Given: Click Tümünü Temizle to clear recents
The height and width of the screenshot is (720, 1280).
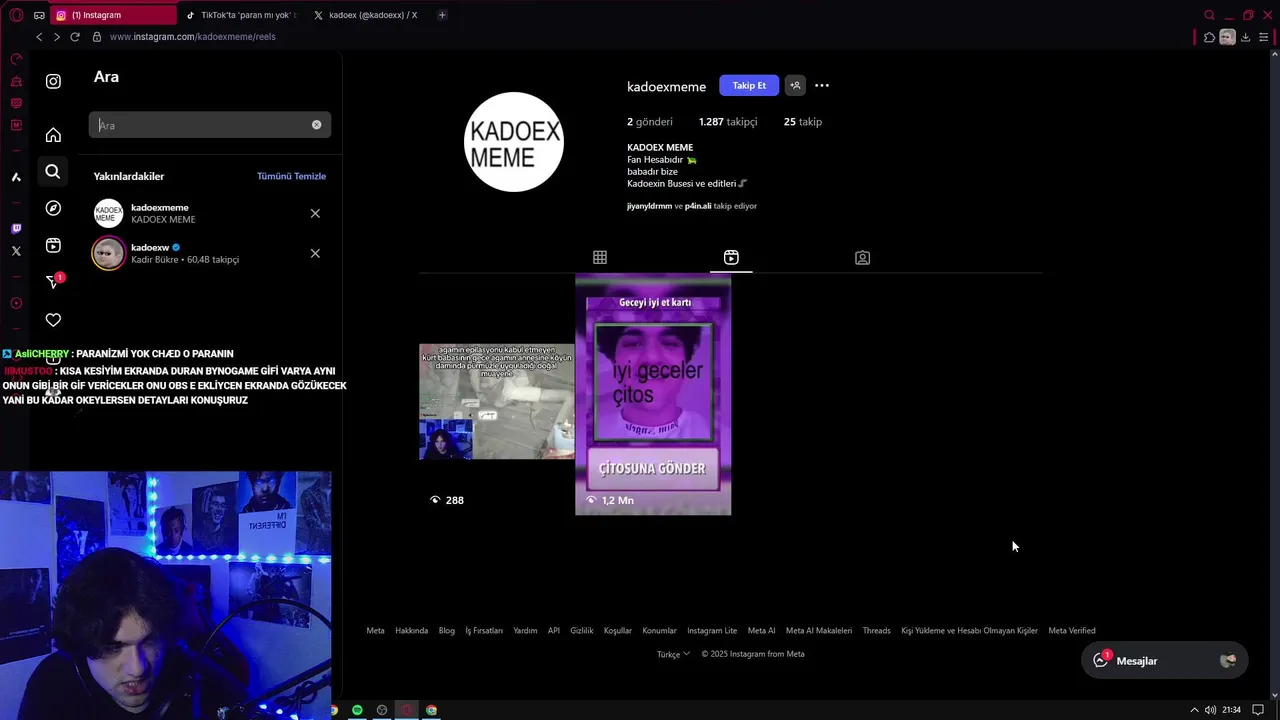Looking at the screenshot, I should point(291,176).
